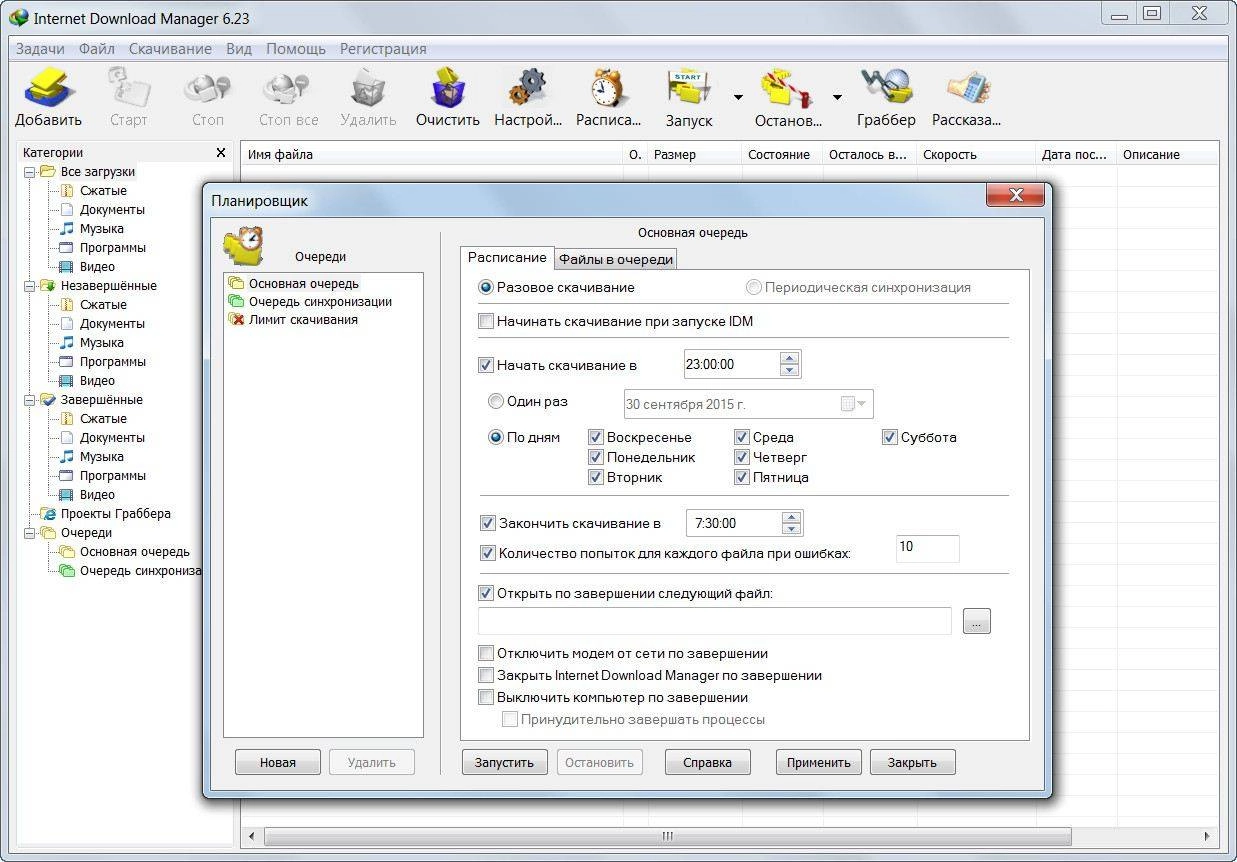The height and width of the screenshot is (862, 1237).
Task: Select По дням radio button
Action: coord(496,437)
